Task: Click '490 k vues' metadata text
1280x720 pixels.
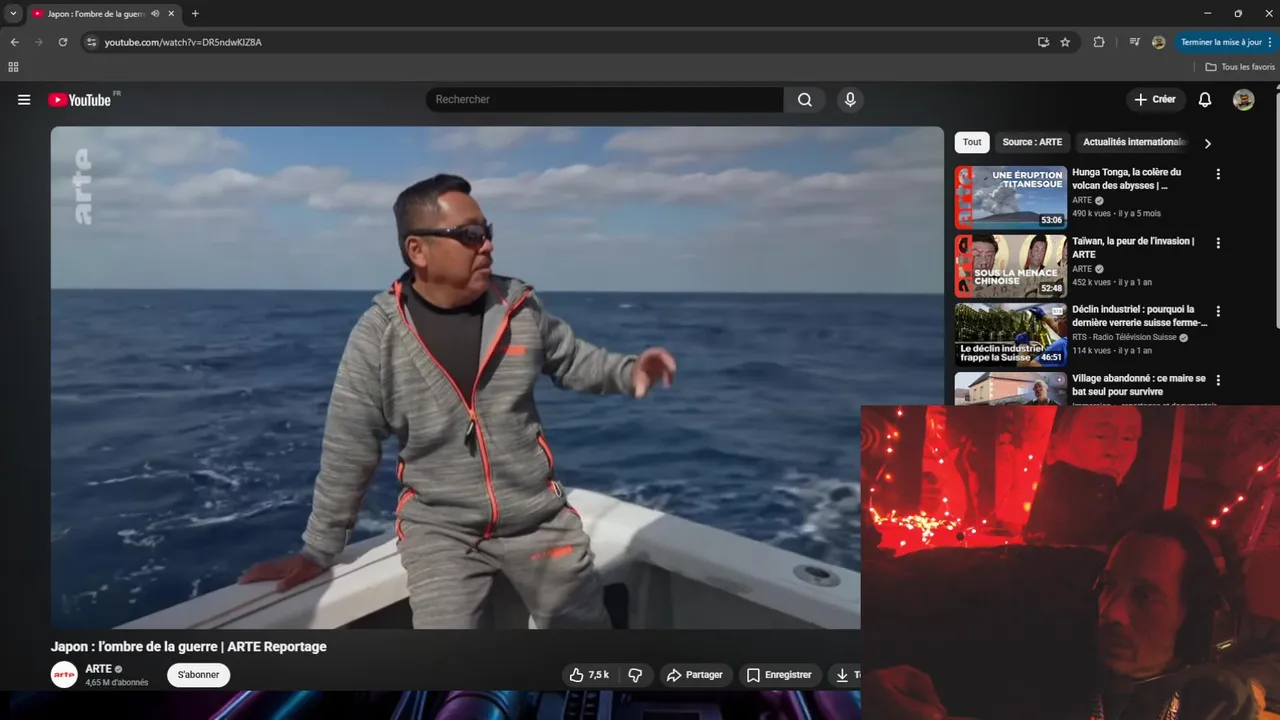Action: point(1092,214)
